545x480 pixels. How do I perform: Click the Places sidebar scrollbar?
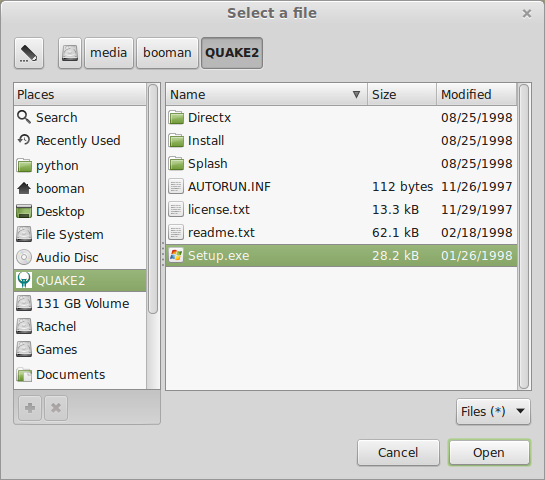[x=153, y=199]
